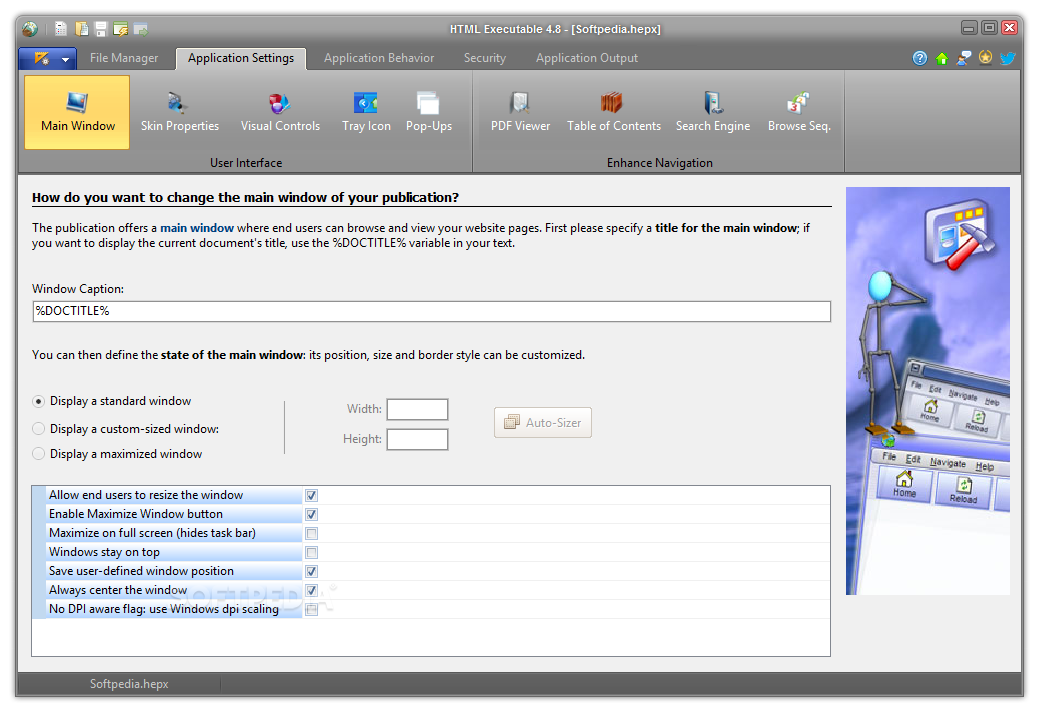Open help with the question mark icon
This screenshot has height=712, width=1039.
click(x=920, y=58)
